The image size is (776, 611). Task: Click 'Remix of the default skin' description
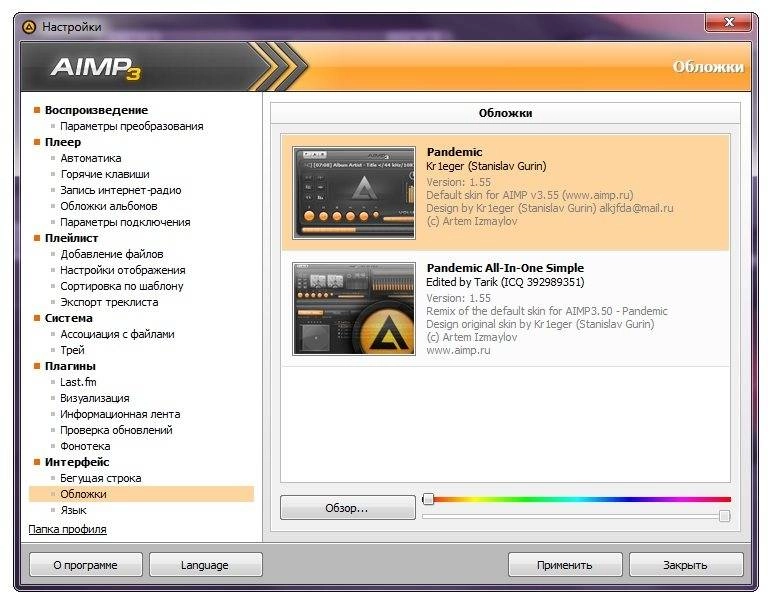point(547,311)
